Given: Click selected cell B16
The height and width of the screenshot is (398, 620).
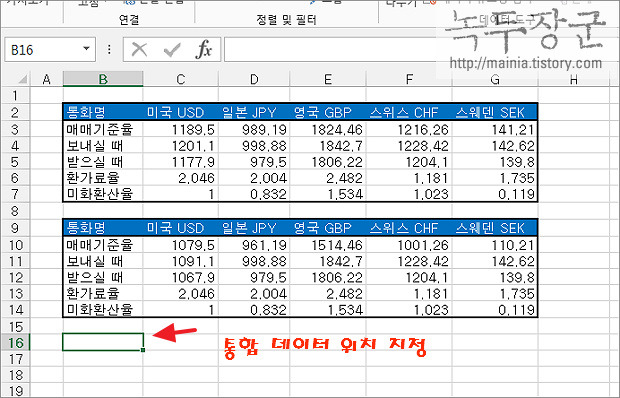Looking at the screenshot, I should coord(103,342).
